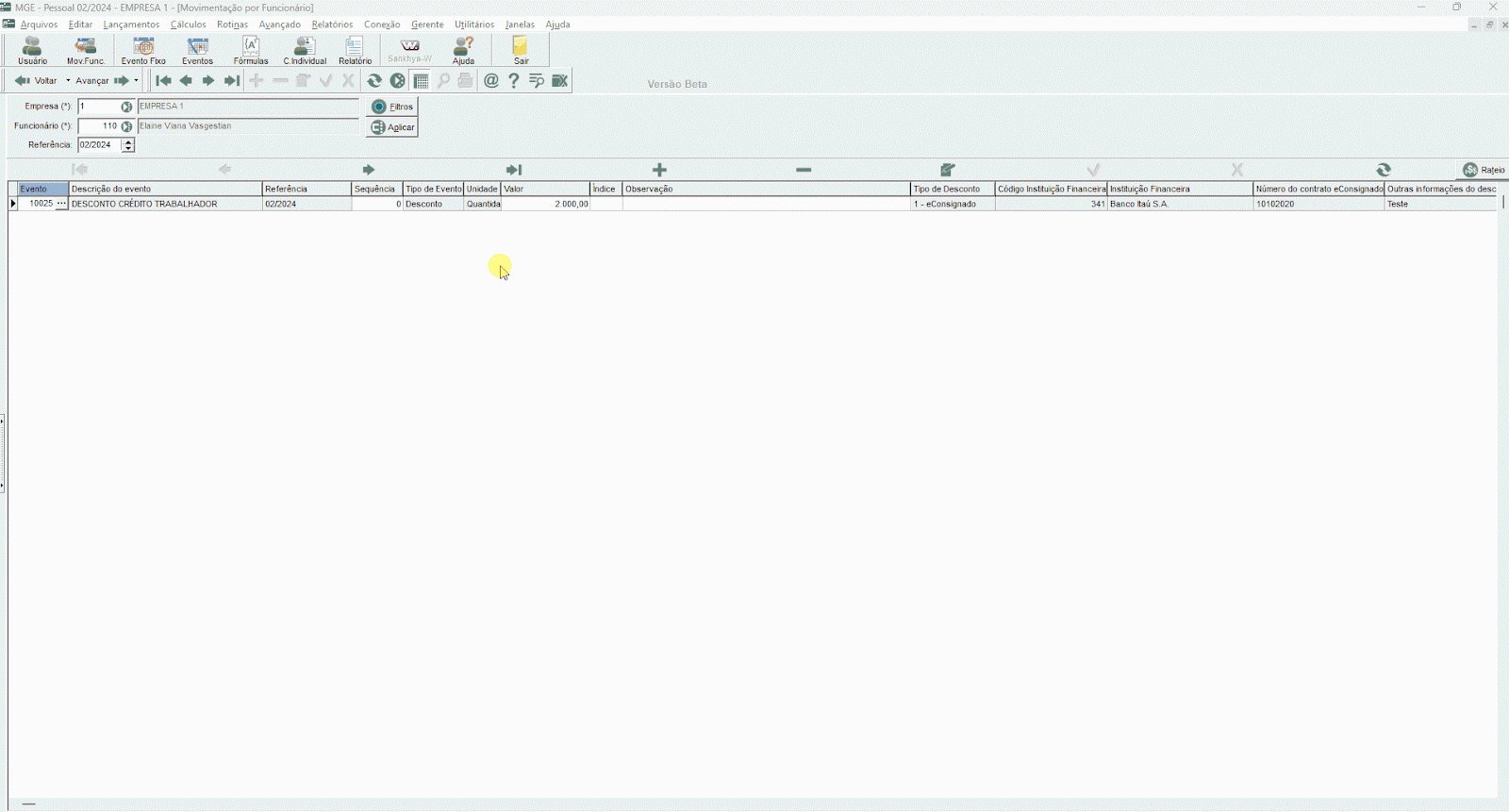The height and width of the screenshot is (812, 1509).
Task: Open Voltar history dropdown arrow
Action: click(x=68, y=81)
